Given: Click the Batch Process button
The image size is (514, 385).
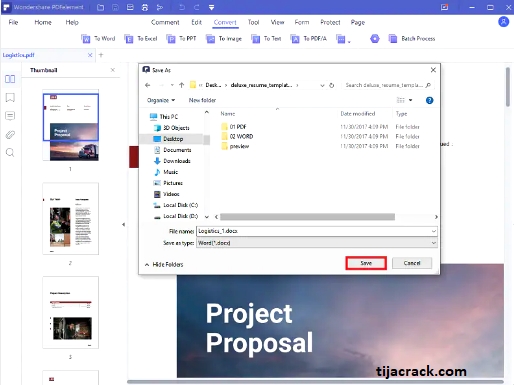Looking at the screenshot, I should point(412,39).
